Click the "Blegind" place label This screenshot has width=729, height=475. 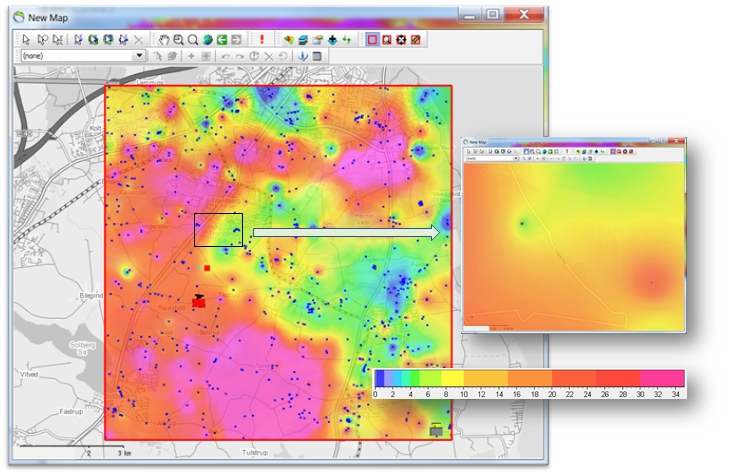[x=91, y=296]
